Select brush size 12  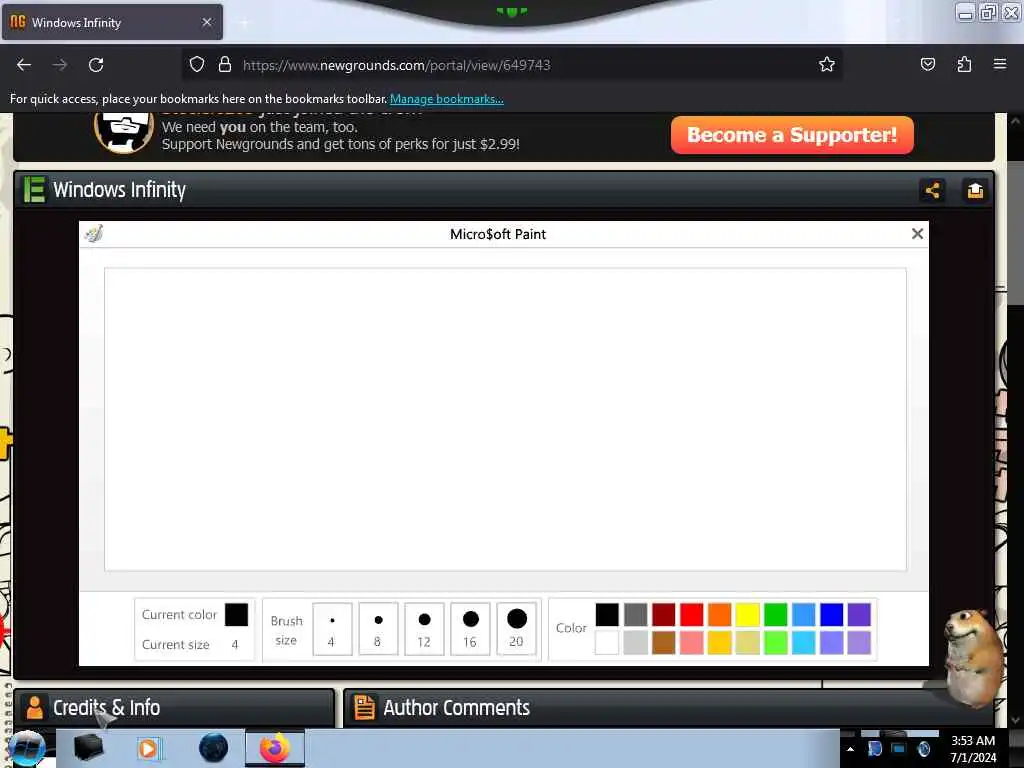click(424, 628)
